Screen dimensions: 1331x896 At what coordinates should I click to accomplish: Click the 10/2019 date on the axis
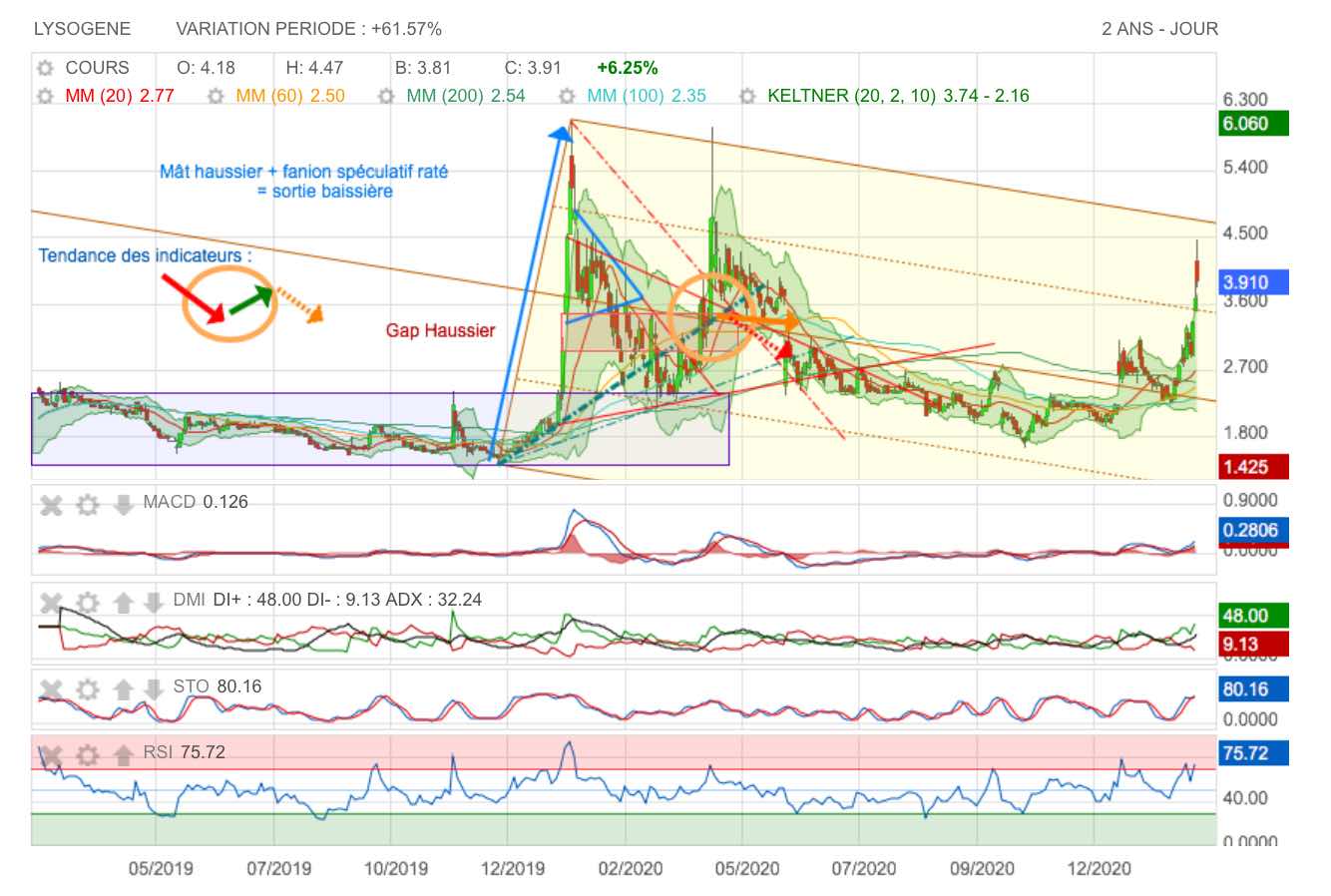(x=396, y=868)
